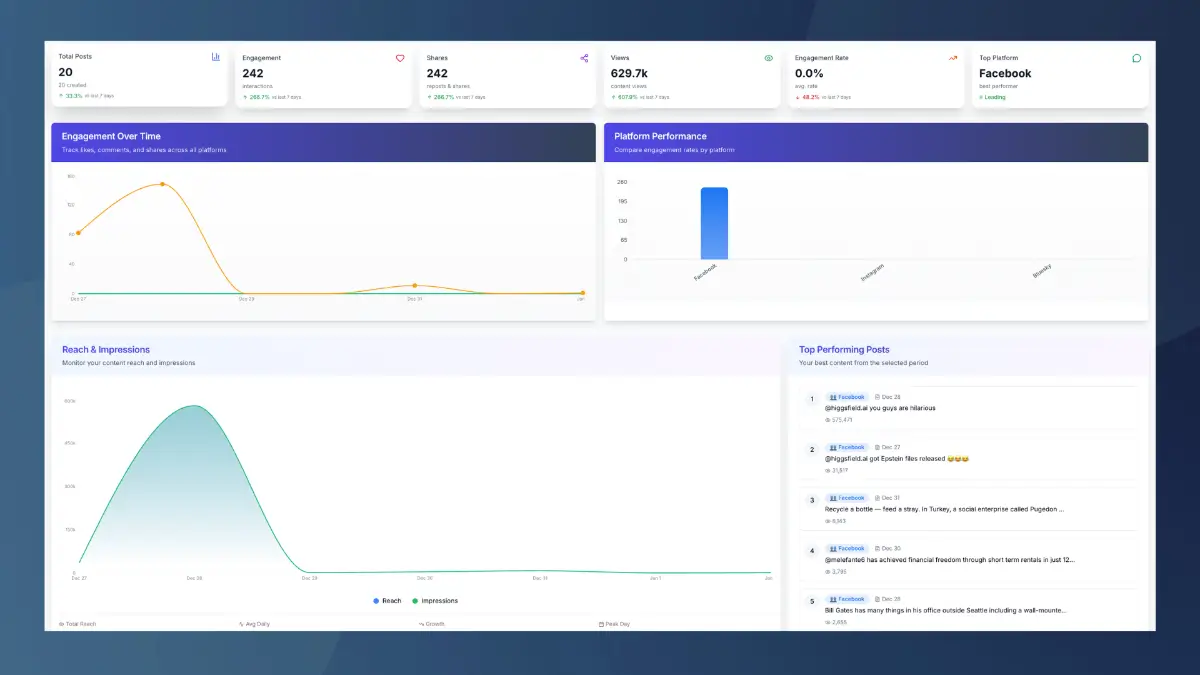The width and height of the screenshot is (1200, 675).
Task: Click the chat bubble icon on Top Platform card
Action: click(x=1136, y=58)
